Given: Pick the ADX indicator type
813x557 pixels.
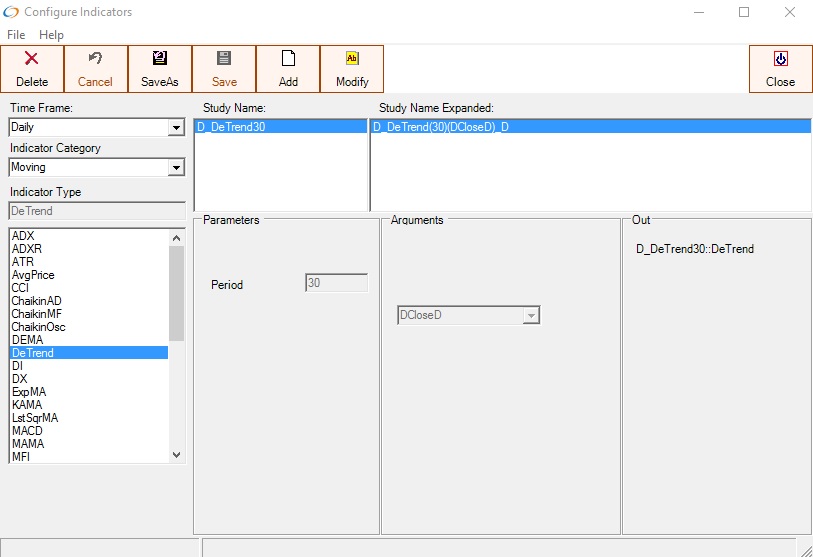Looking at the screenshot, I should pyautogui.click(x=22, y=236).
